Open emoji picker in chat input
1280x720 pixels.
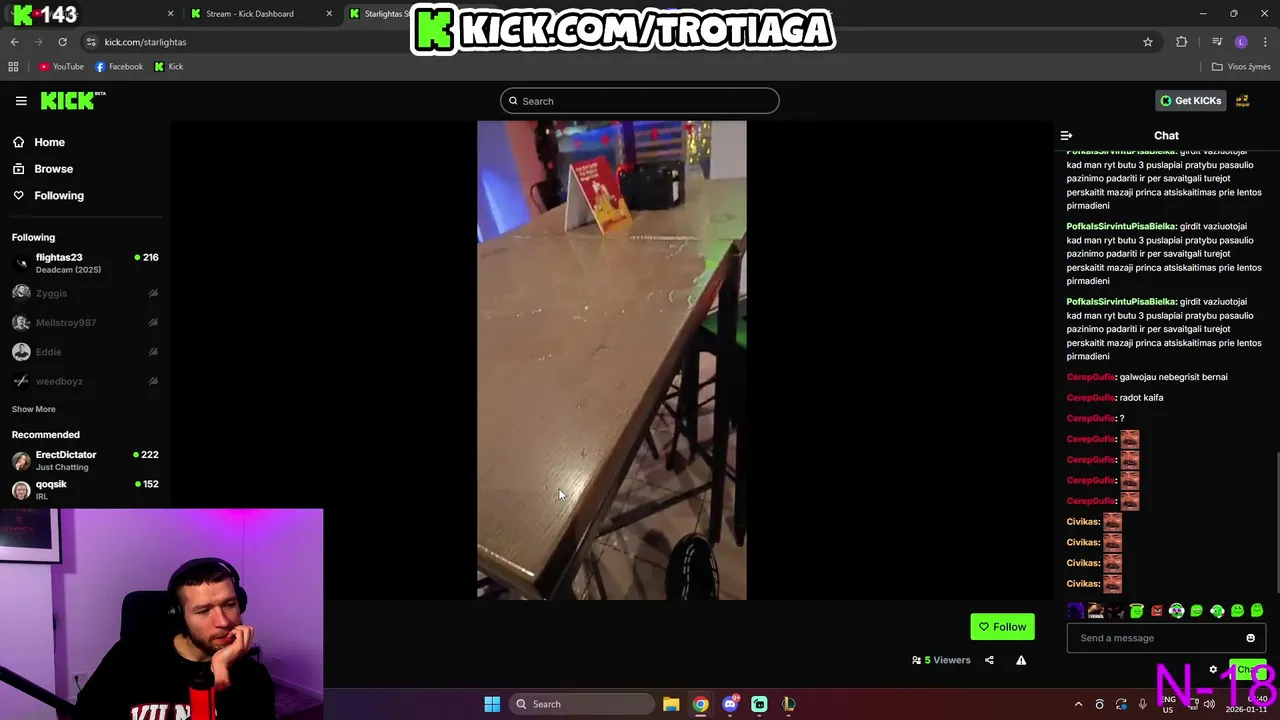pyautogui.click(x=1250, y=638)
